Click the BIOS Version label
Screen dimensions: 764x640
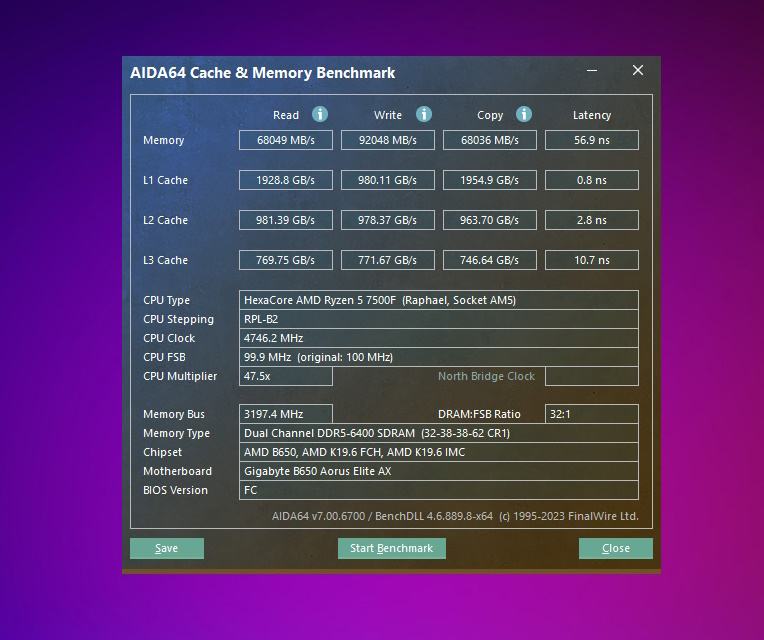(175, 490)
